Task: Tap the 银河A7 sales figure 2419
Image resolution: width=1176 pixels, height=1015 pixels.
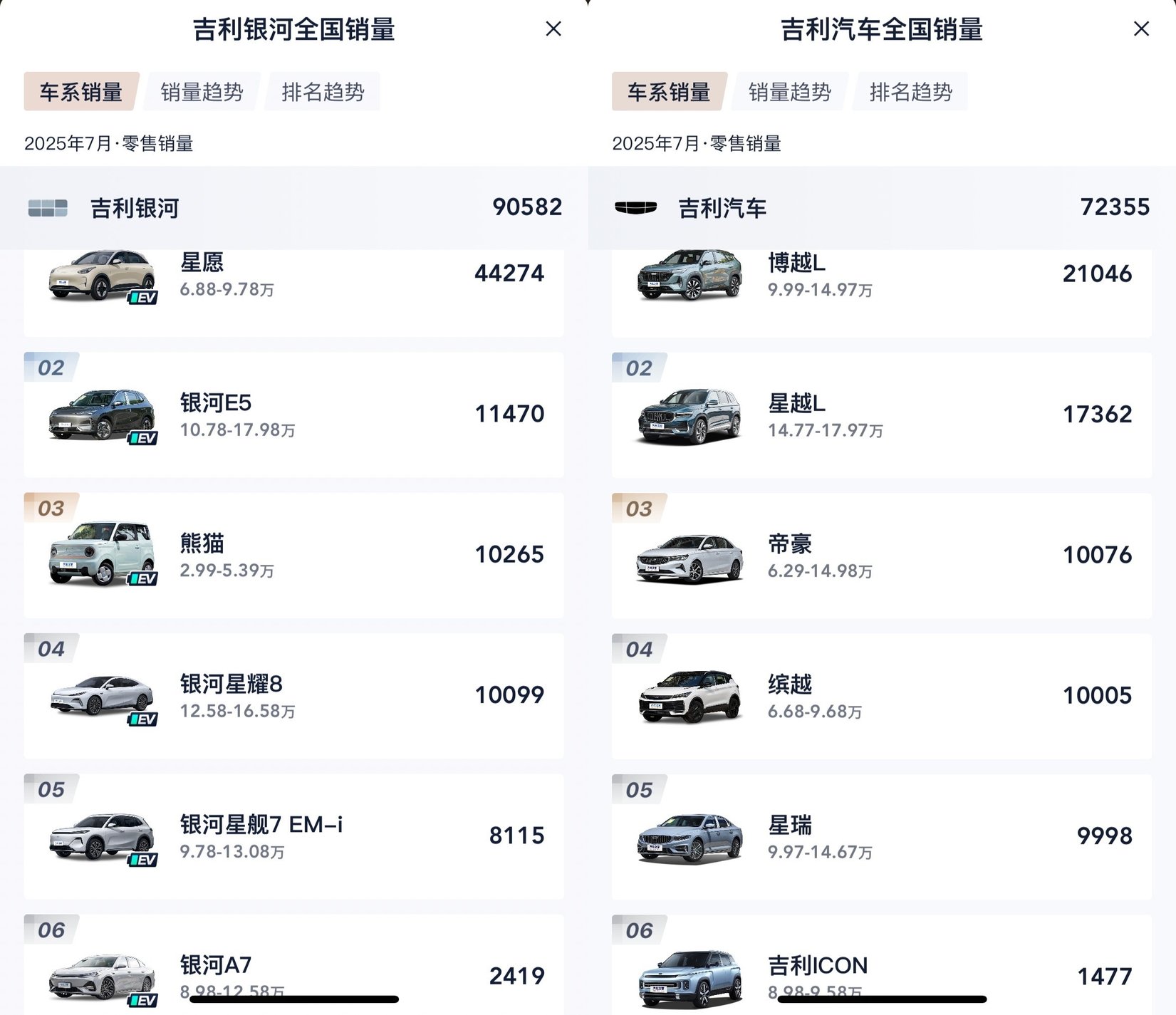Action: 516,976
